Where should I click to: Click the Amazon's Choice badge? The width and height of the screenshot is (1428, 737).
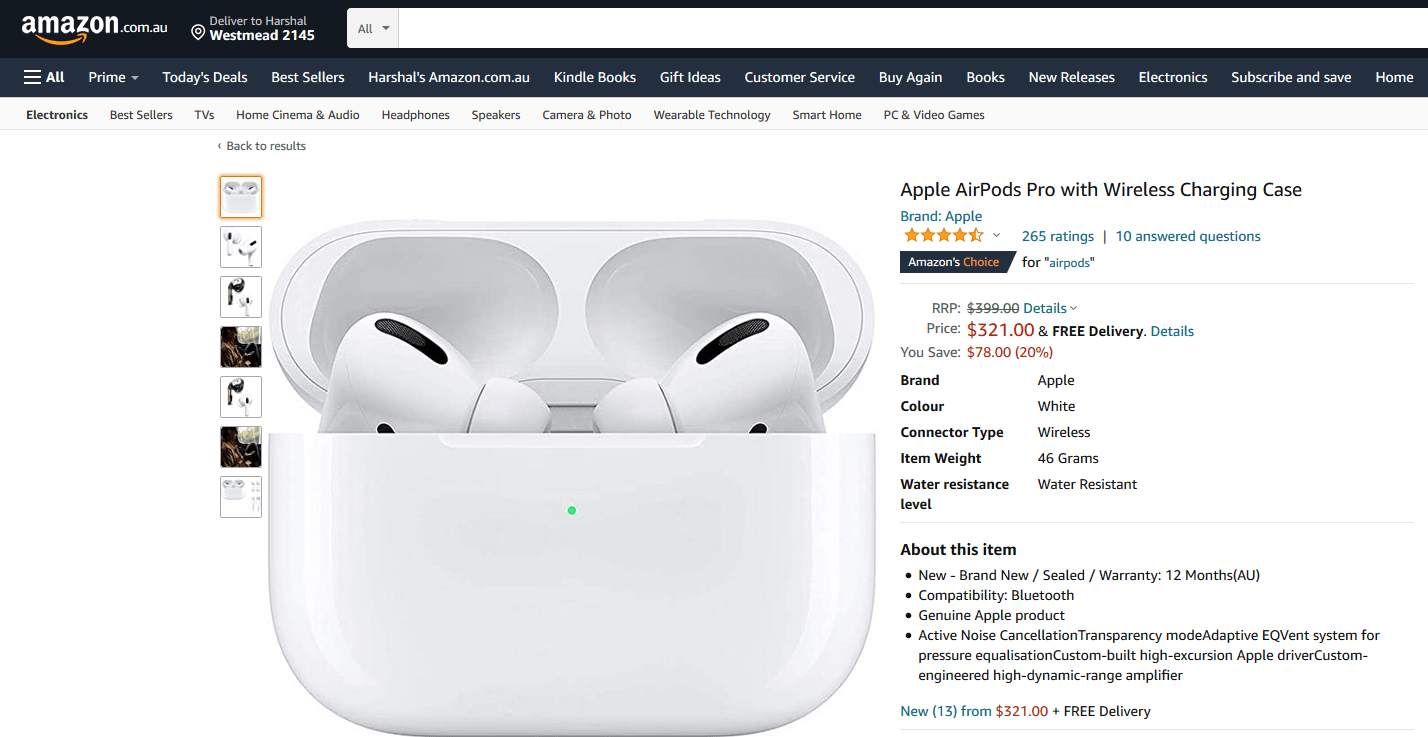coord(953,262)
